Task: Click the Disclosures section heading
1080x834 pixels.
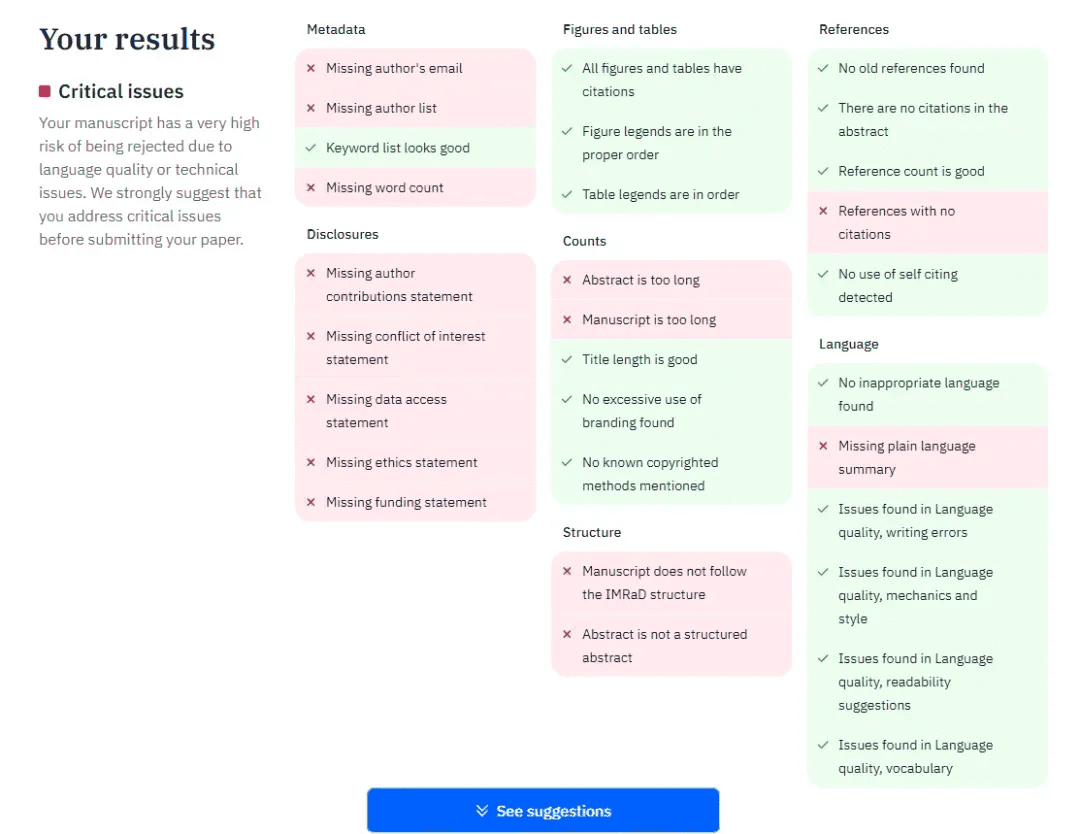Action: pyautogui.click(x=343, y=235)
